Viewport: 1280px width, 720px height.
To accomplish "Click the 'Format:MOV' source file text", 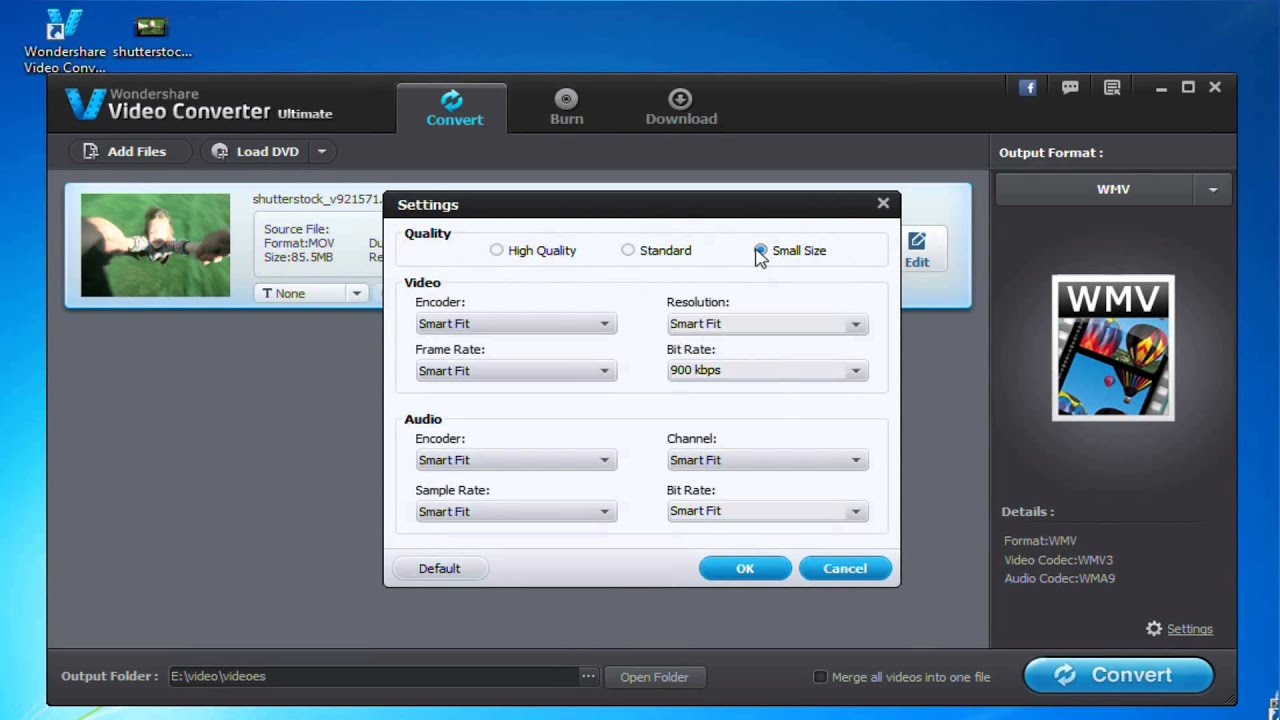I will (299, 243).
